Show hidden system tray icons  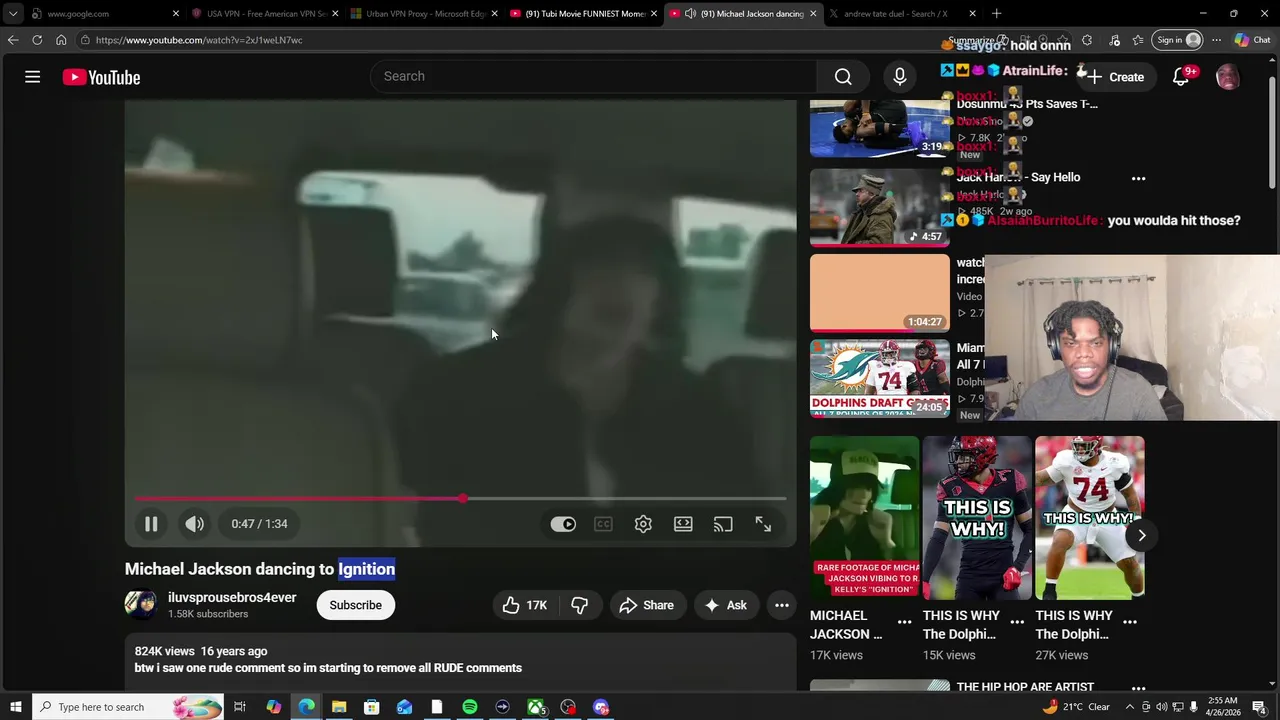click(1130, 707)
